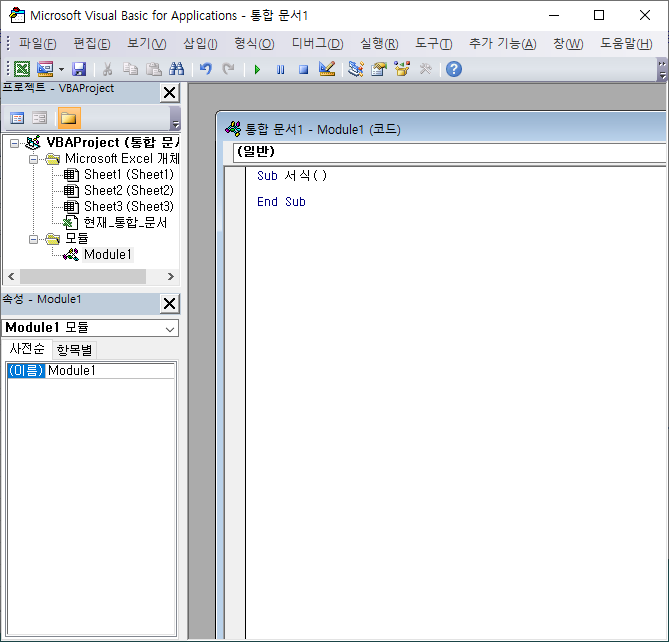Click the VBA application icon in title bar
Image resolution: width=669 pixels, height=642 pixels.
click(17, 15)
